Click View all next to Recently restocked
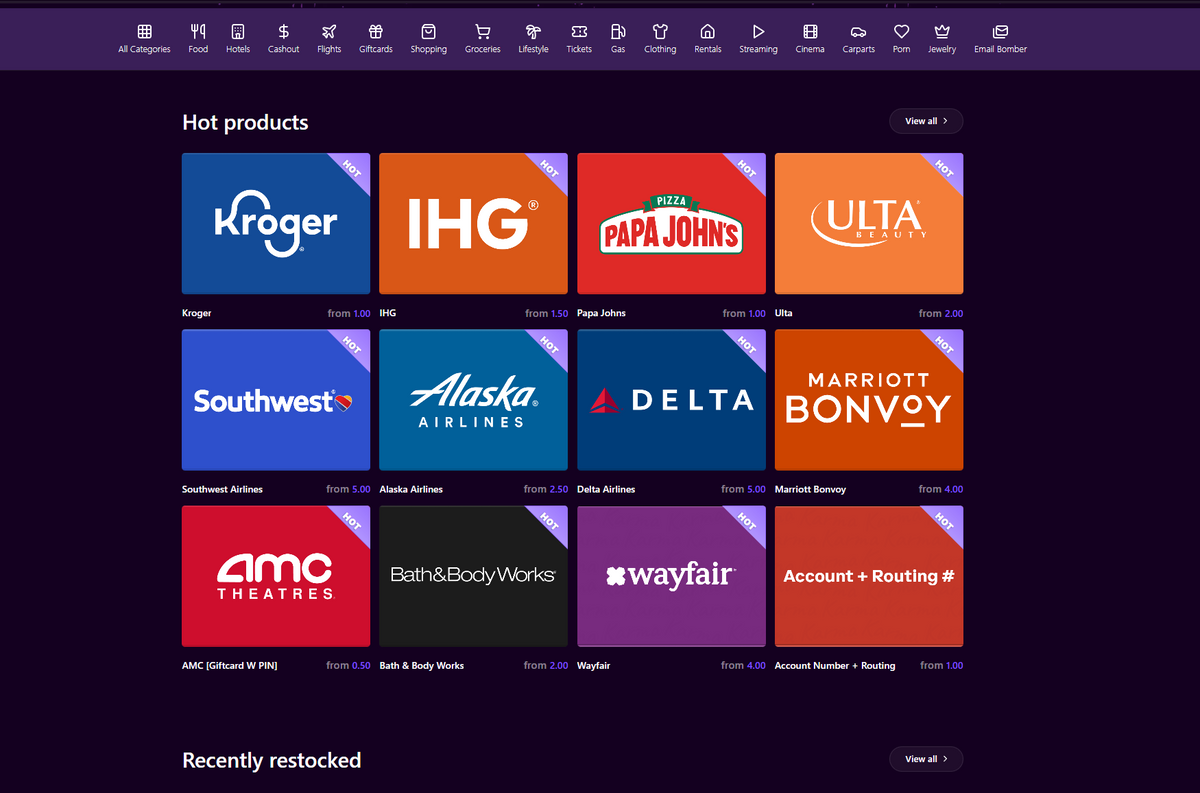The image size is (1200, 793). pyautogui.click(x=926, y=759)
